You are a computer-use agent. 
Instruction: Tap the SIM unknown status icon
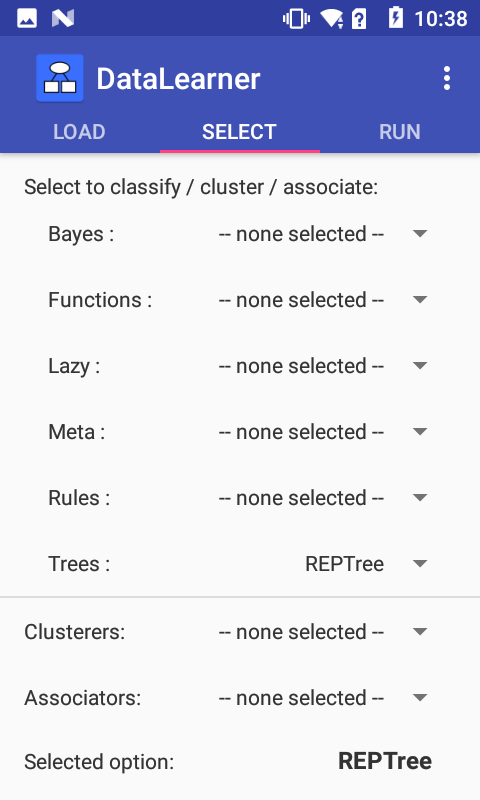coord(359,19)
